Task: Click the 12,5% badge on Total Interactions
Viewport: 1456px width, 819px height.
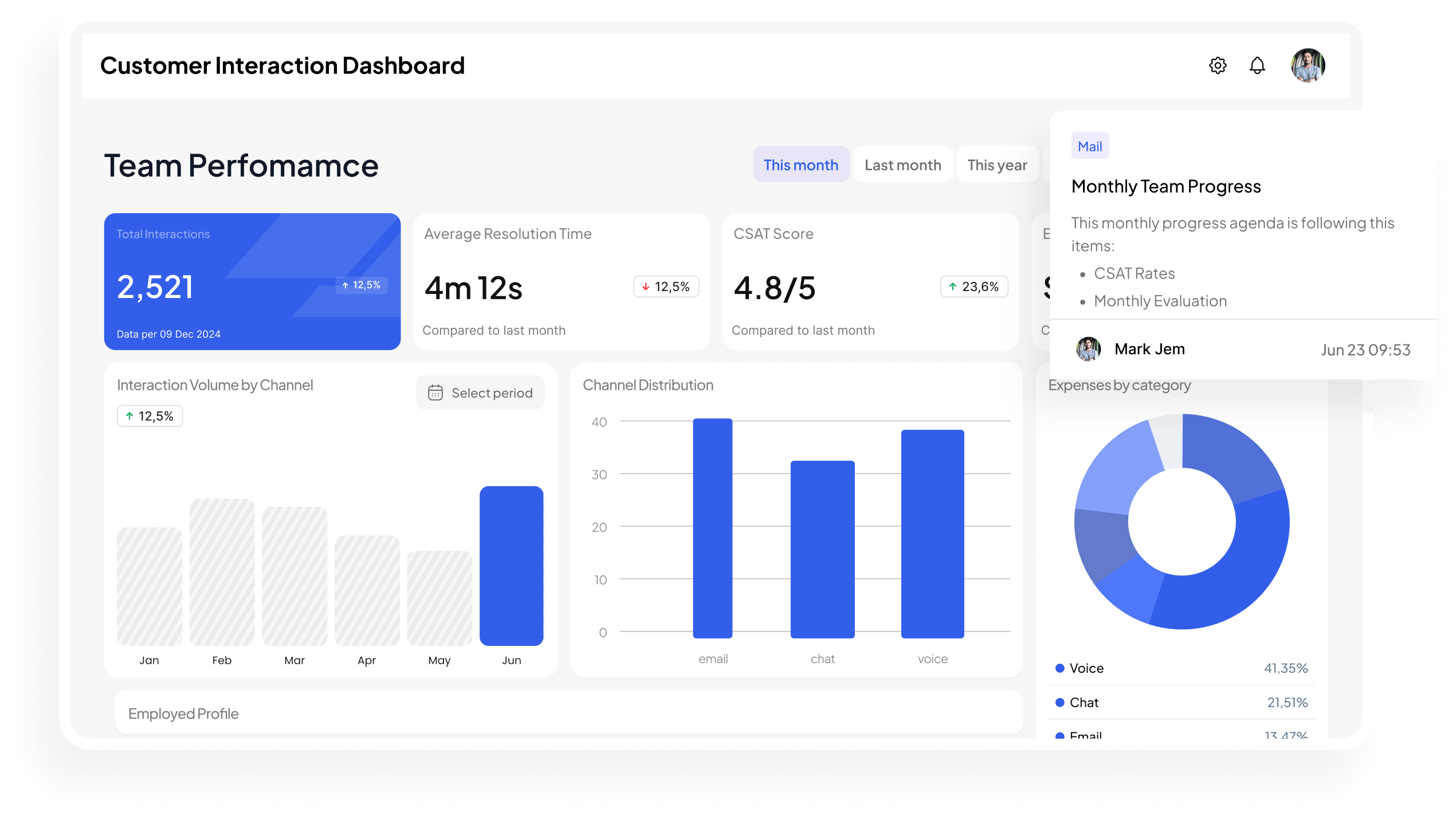Action: click(362, 285)
